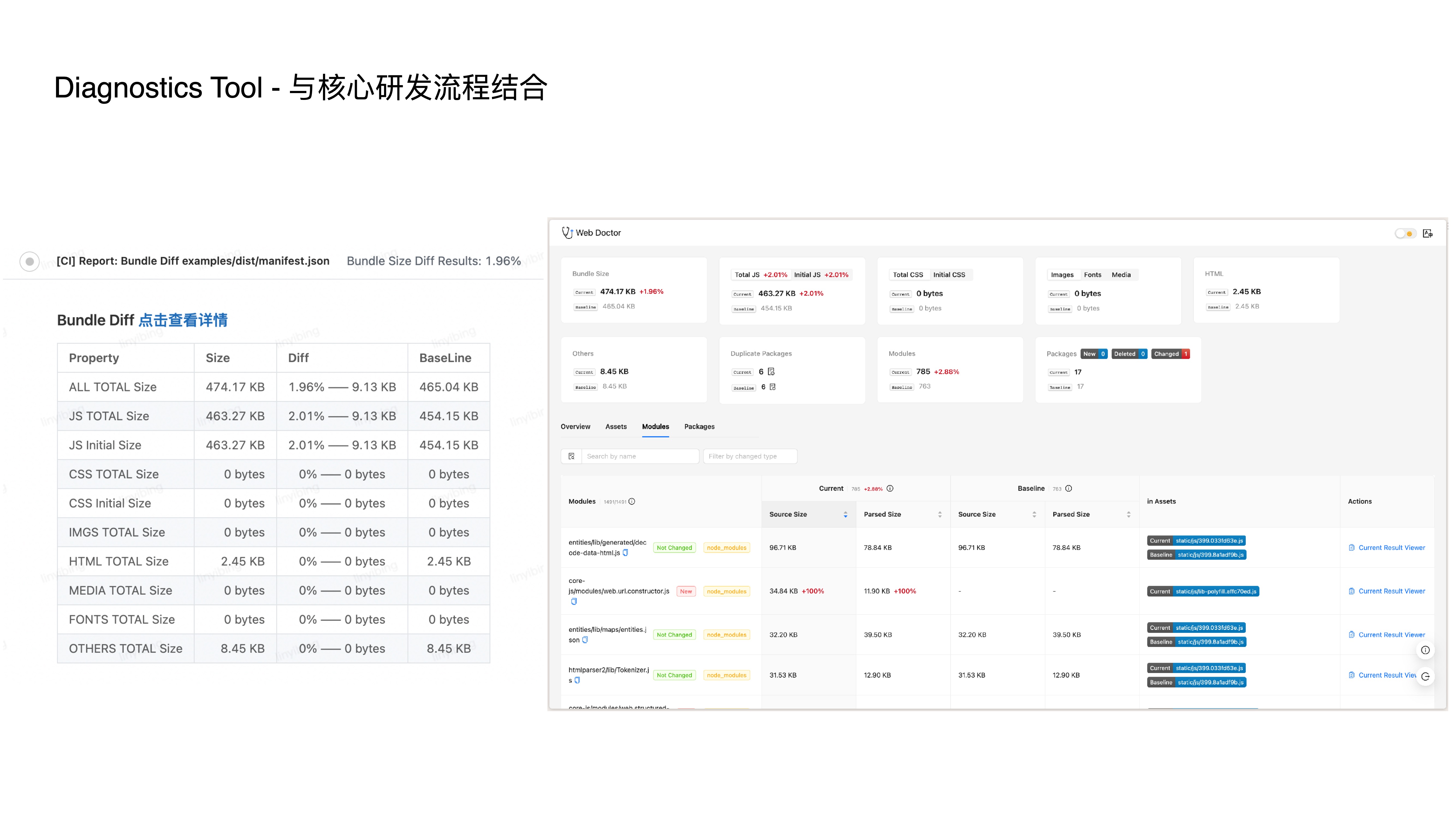Open current Duplicate Packages details icon
Viewport: 1456px width, 819px height.
click(771, 371)
